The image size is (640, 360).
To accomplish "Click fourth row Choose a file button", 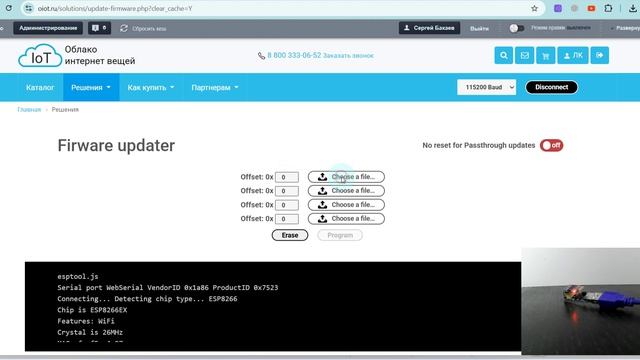I will point(346,218).
